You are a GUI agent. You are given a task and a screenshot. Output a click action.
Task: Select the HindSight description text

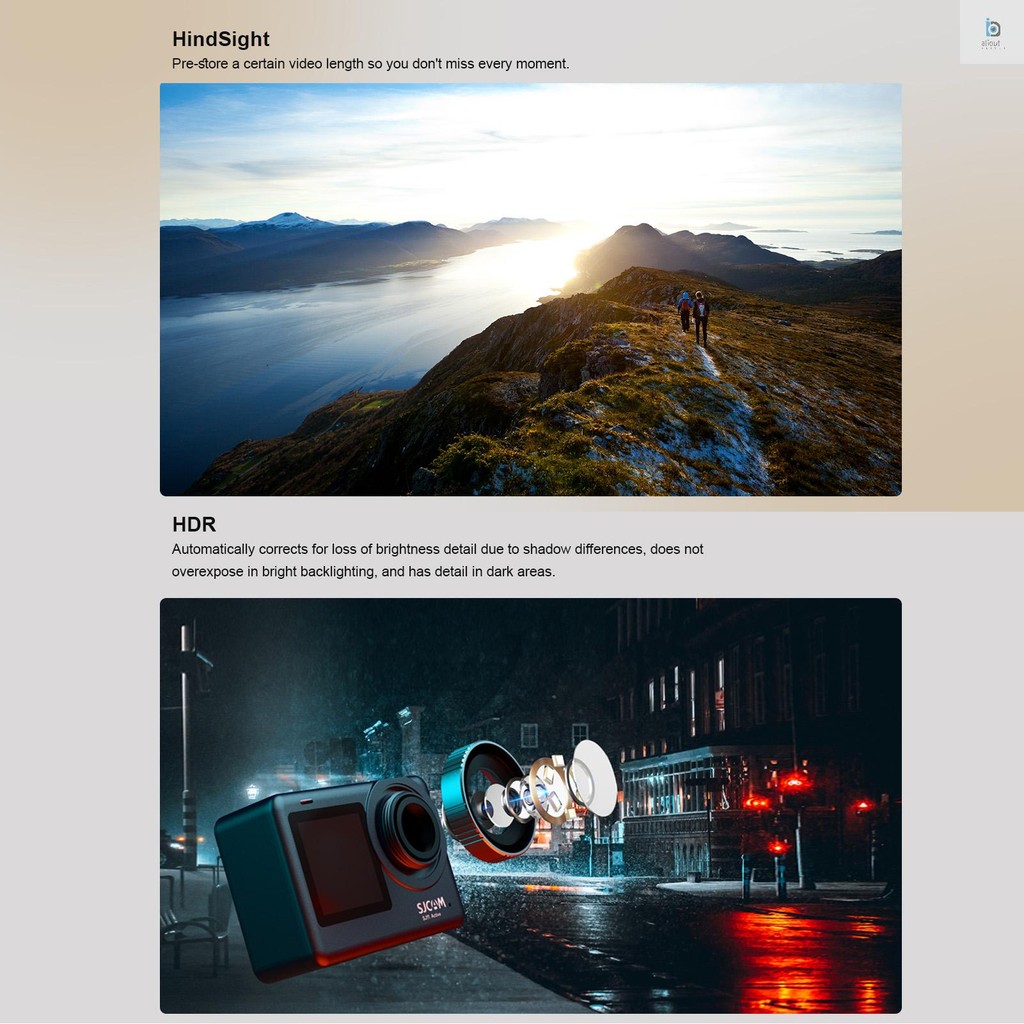tap(370, 64)
